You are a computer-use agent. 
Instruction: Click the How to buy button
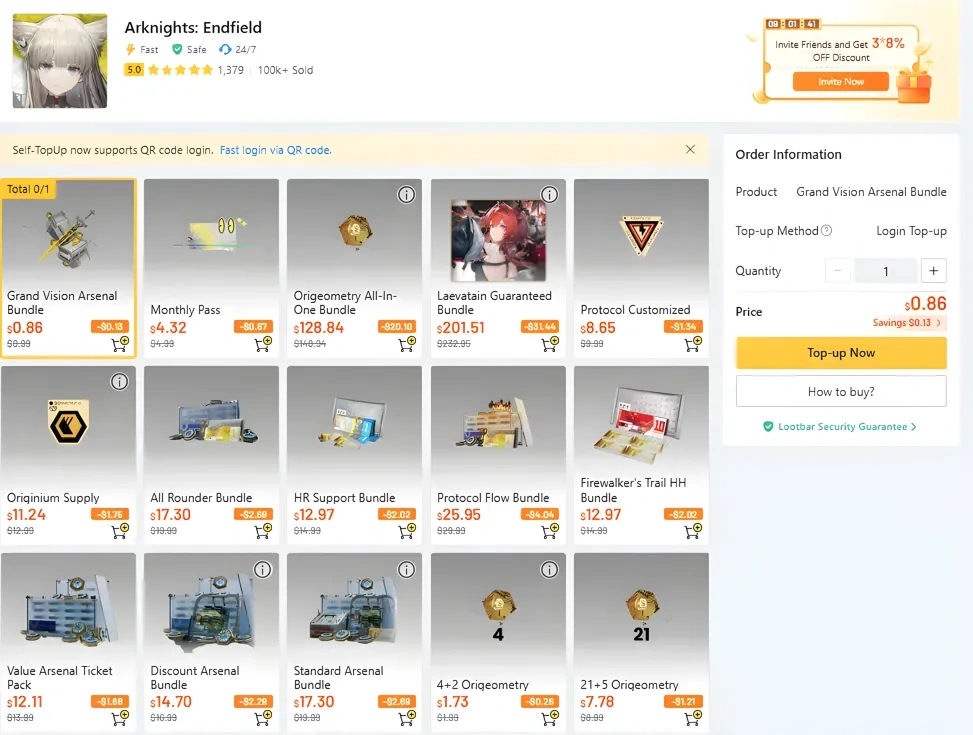tap(840, 391)
